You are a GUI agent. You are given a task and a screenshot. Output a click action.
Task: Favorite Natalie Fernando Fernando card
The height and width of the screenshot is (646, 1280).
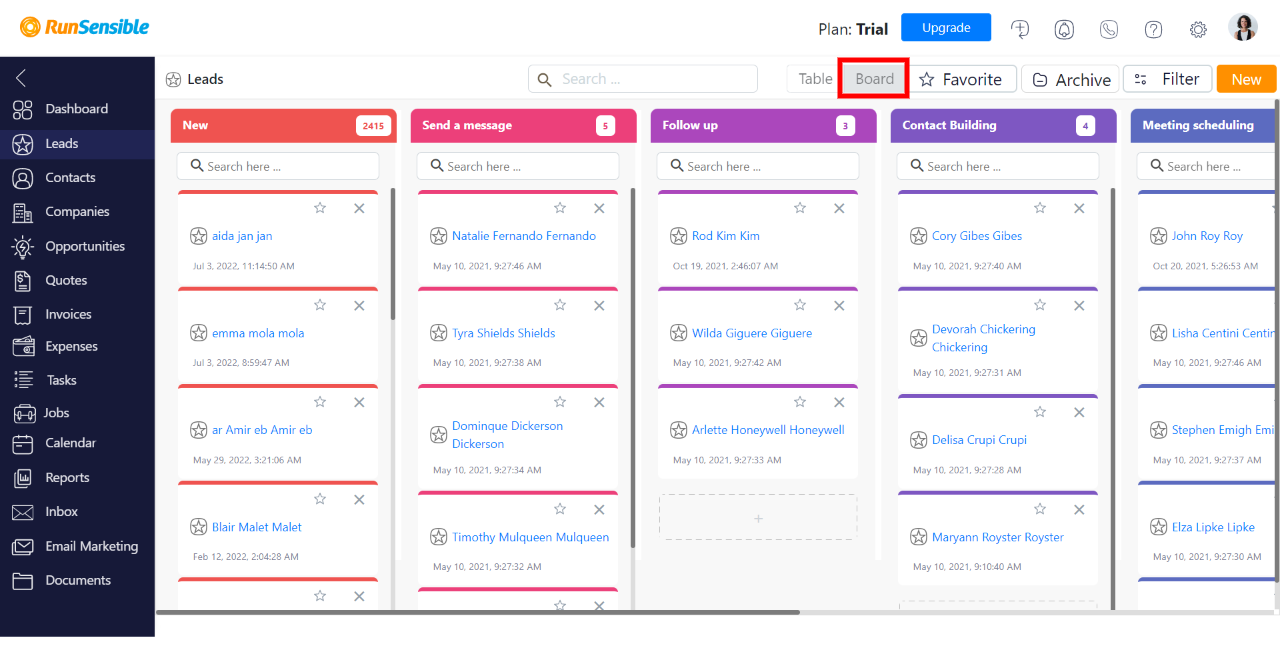pos(560,208)
